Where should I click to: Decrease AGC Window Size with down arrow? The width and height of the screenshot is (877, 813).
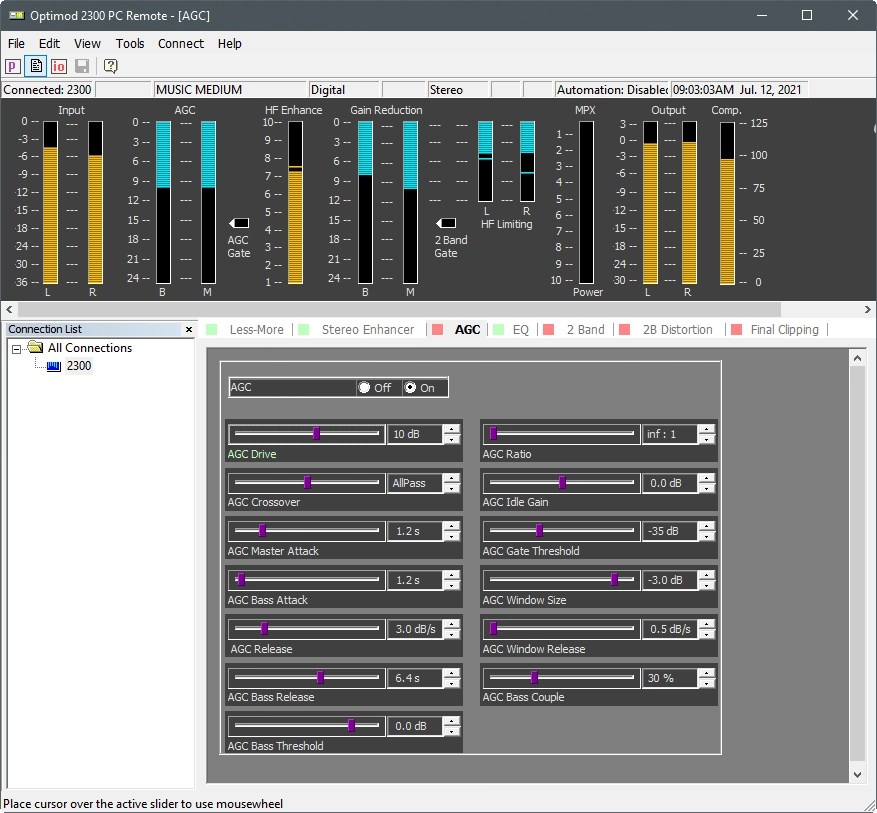(x=707, y=585)
